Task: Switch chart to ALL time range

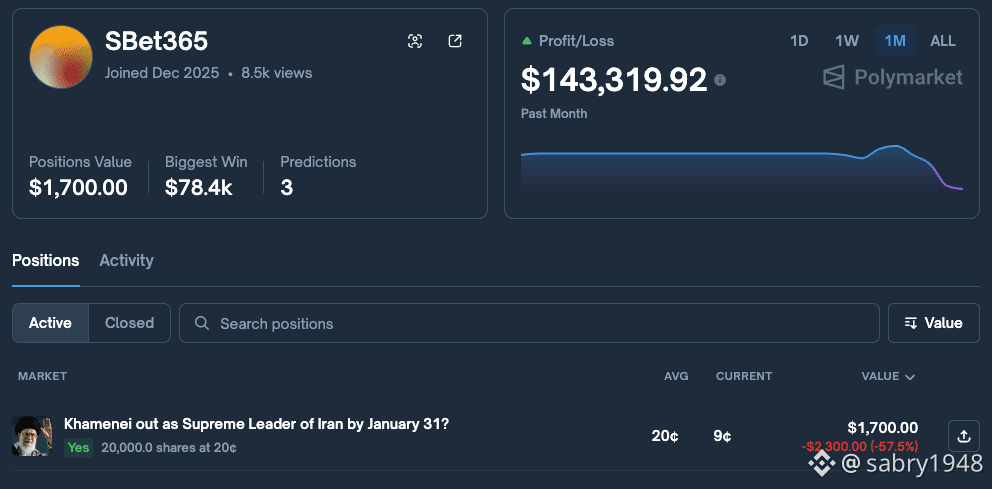Action: tap(942, 41)
